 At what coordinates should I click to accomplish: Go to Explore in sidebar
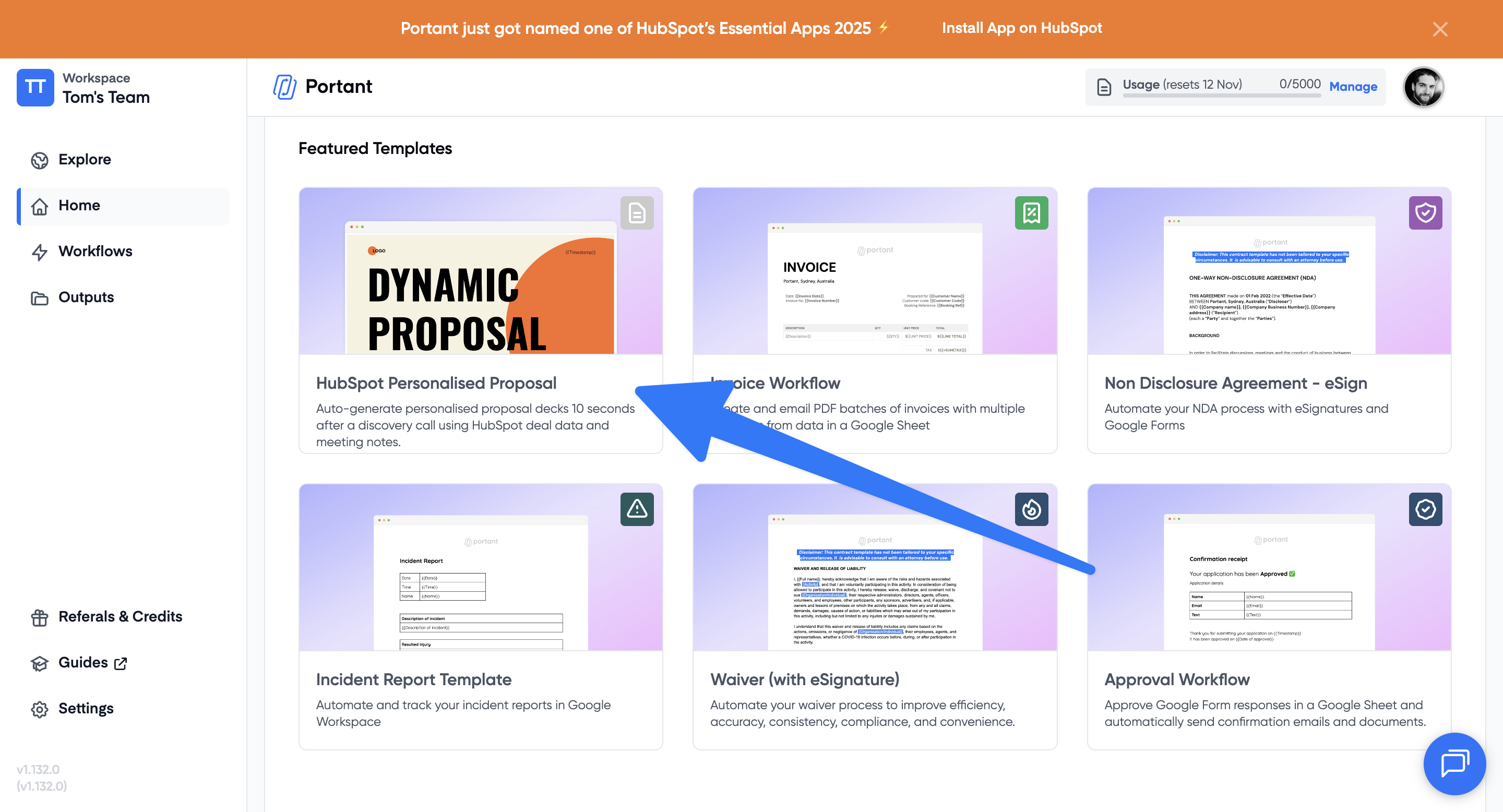(x=85, y=159)
